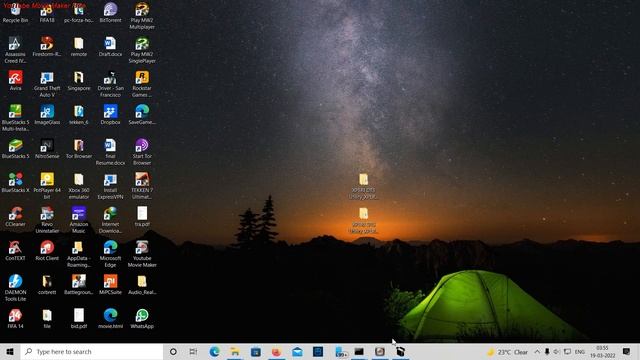The height and width of the screenshot is (360, 640).
Task: Select the Battlegrounds shortcut icon
Action: pyautogui.click(x=79, y=284)
